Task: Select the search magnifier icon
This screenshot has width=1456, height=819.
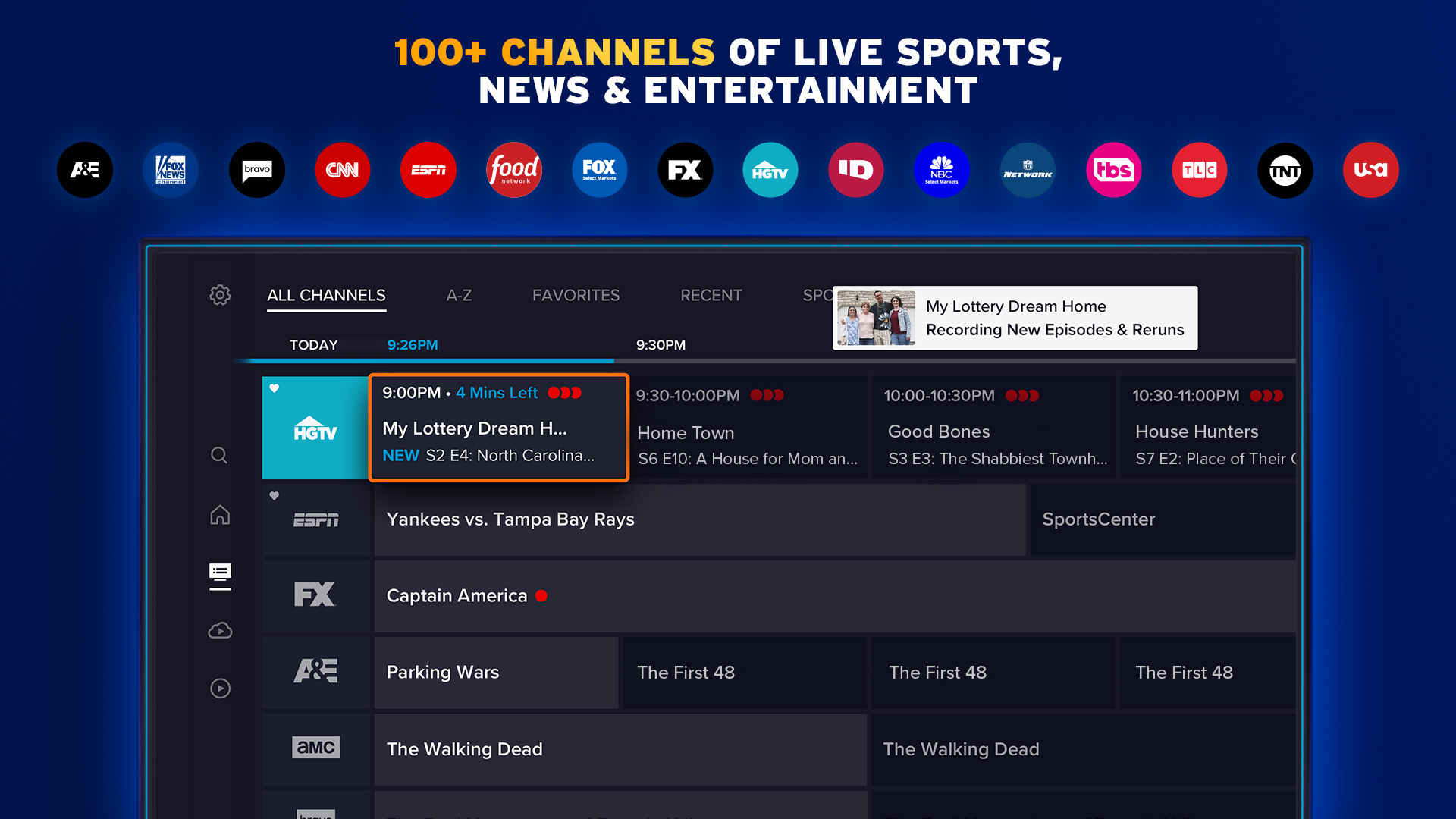Action: (219, 455)
